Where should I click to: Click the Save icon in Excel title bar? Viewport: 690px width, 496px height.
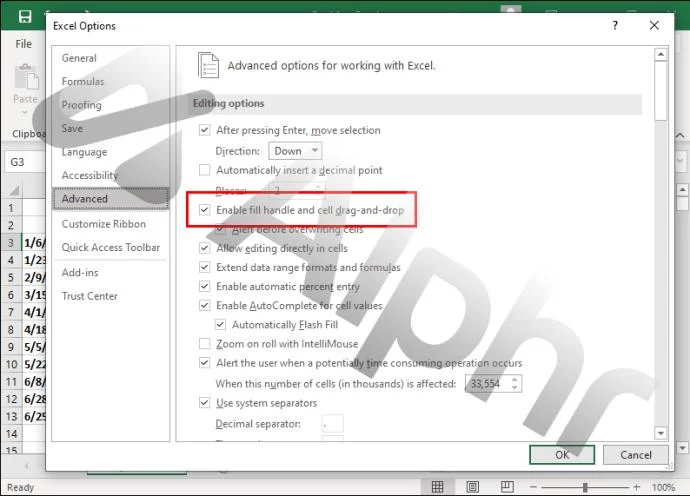[x=25, y=17]
